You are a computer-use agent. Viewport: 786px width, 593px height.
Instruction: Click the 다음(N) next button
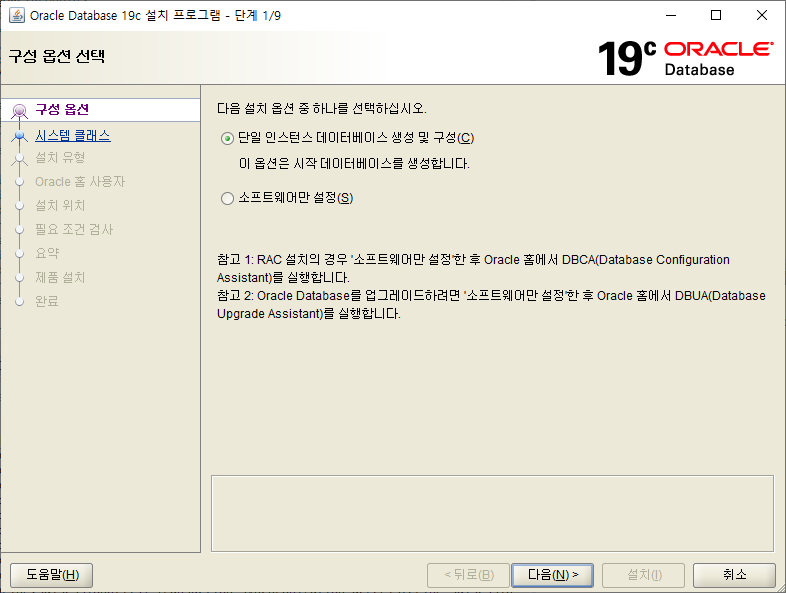pos(552,575)
